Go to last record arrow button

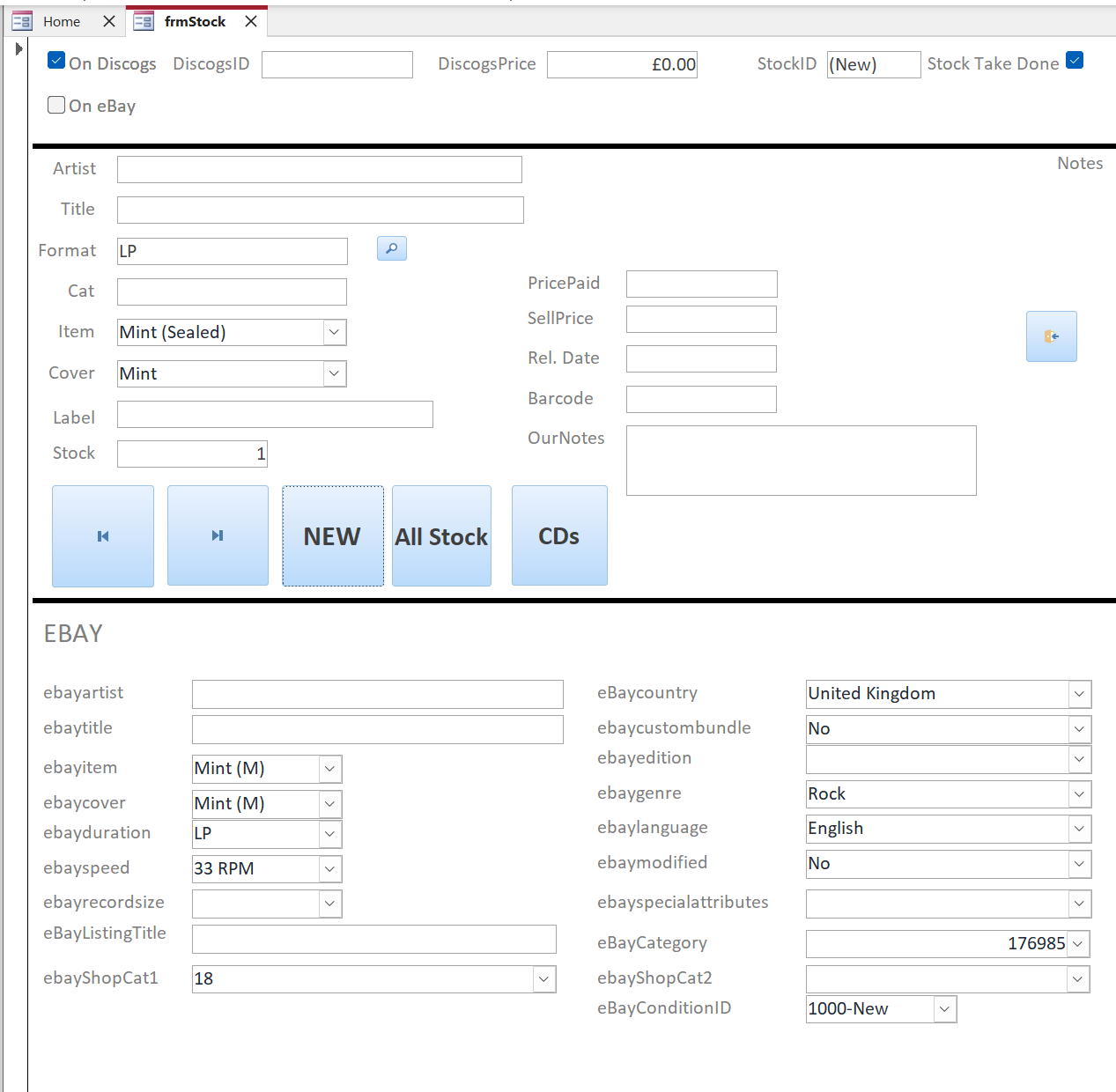pos(218,535)
